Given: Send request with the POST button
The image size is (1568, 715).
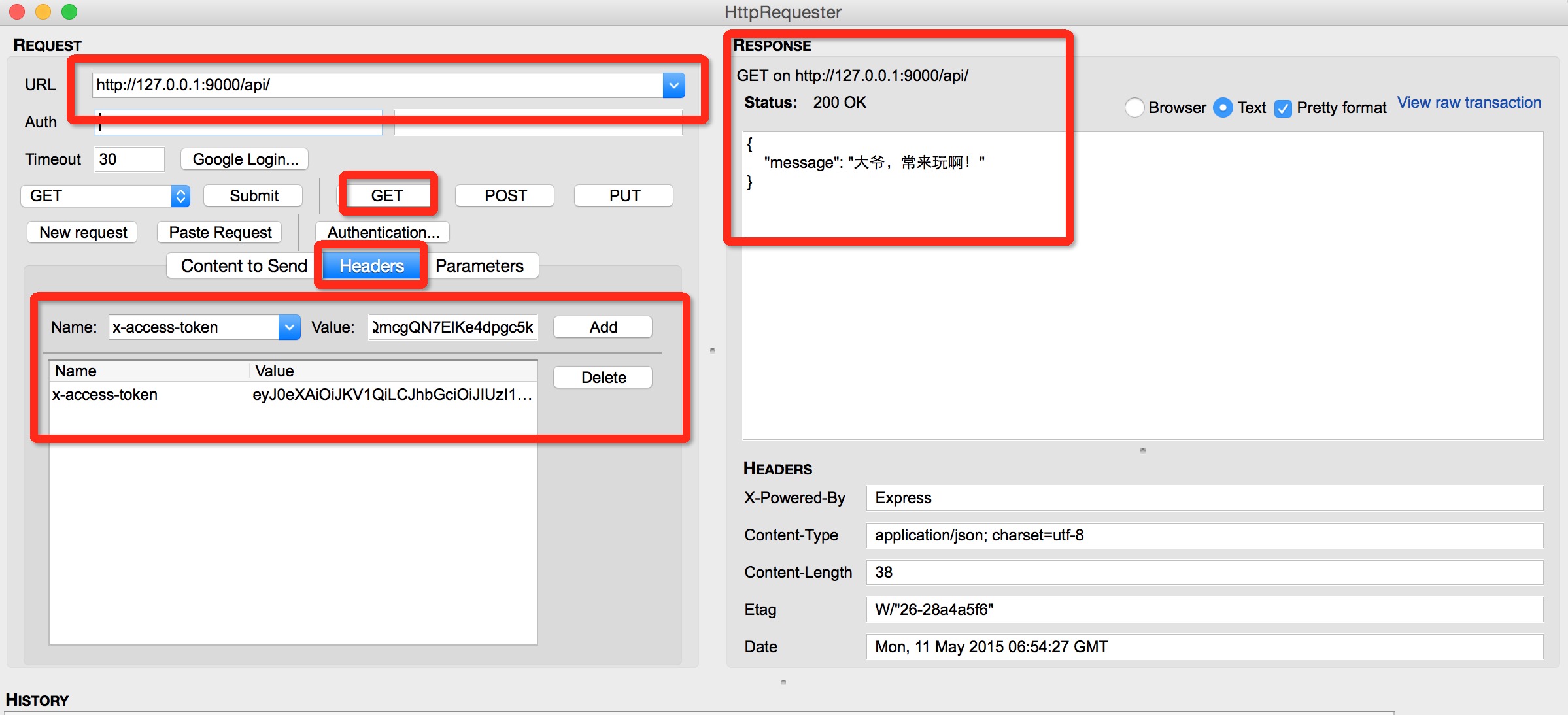Looking at the screenshot, I should (x=505, y=195).
